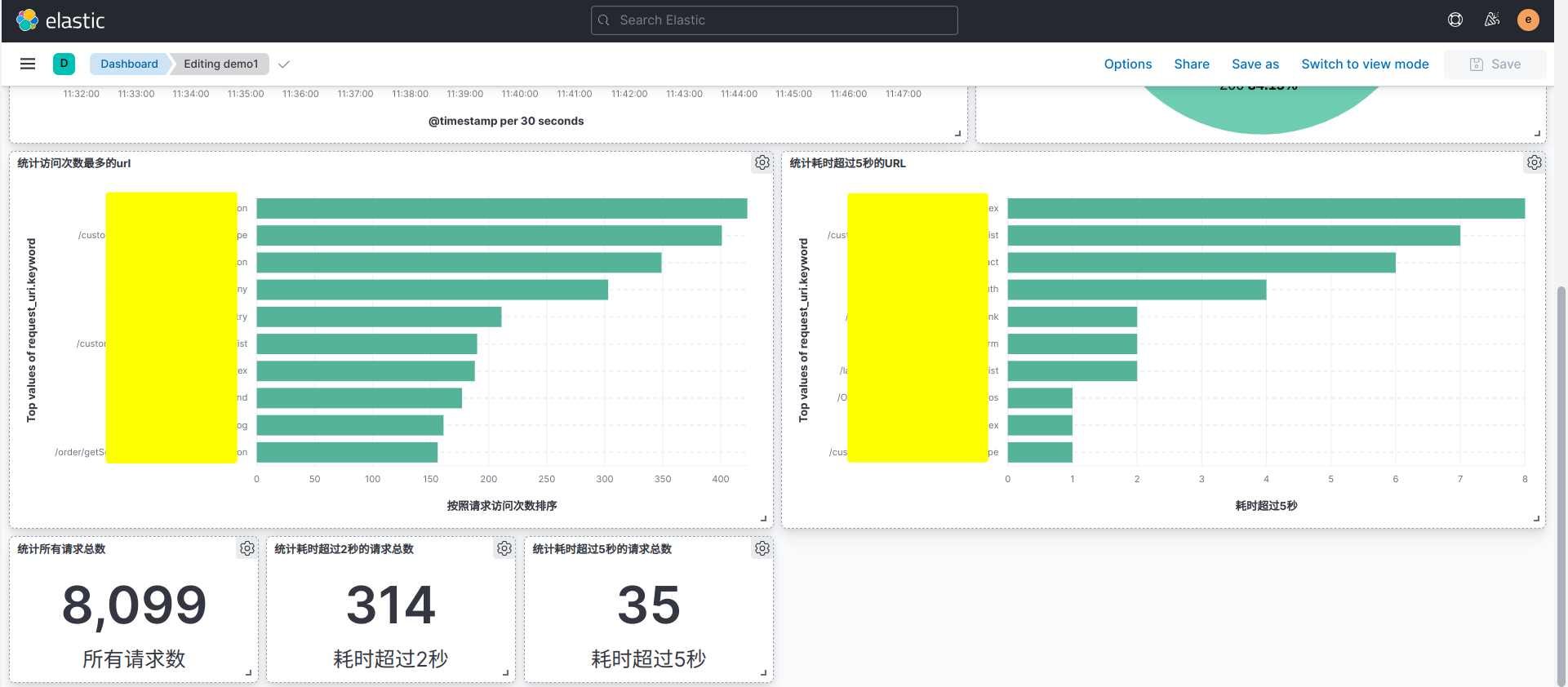Click the page vertical scrollbar
The width and height of the screenshot is (1568, 687).
click(1561, 485)
